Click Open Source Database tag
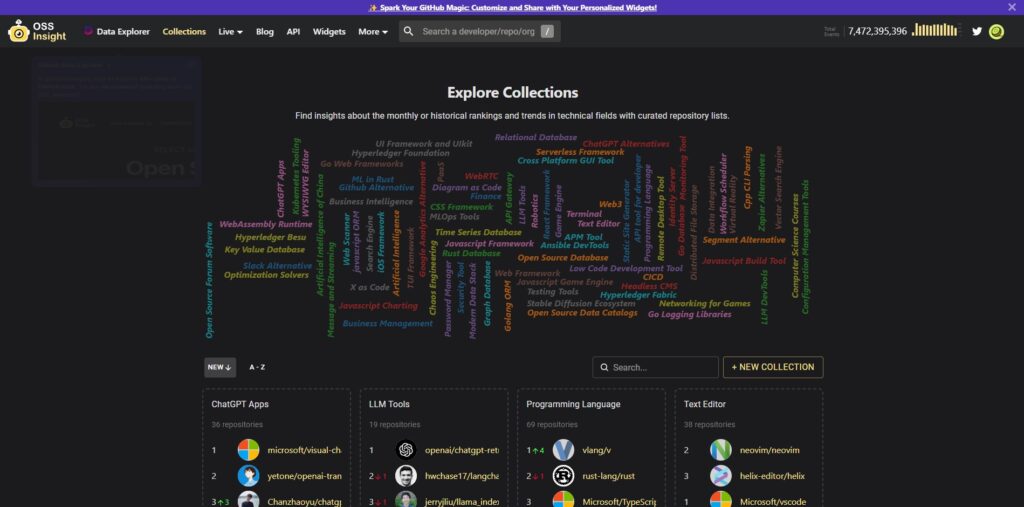This screenshot has height=507, width=1024. (x=563, y=257)
